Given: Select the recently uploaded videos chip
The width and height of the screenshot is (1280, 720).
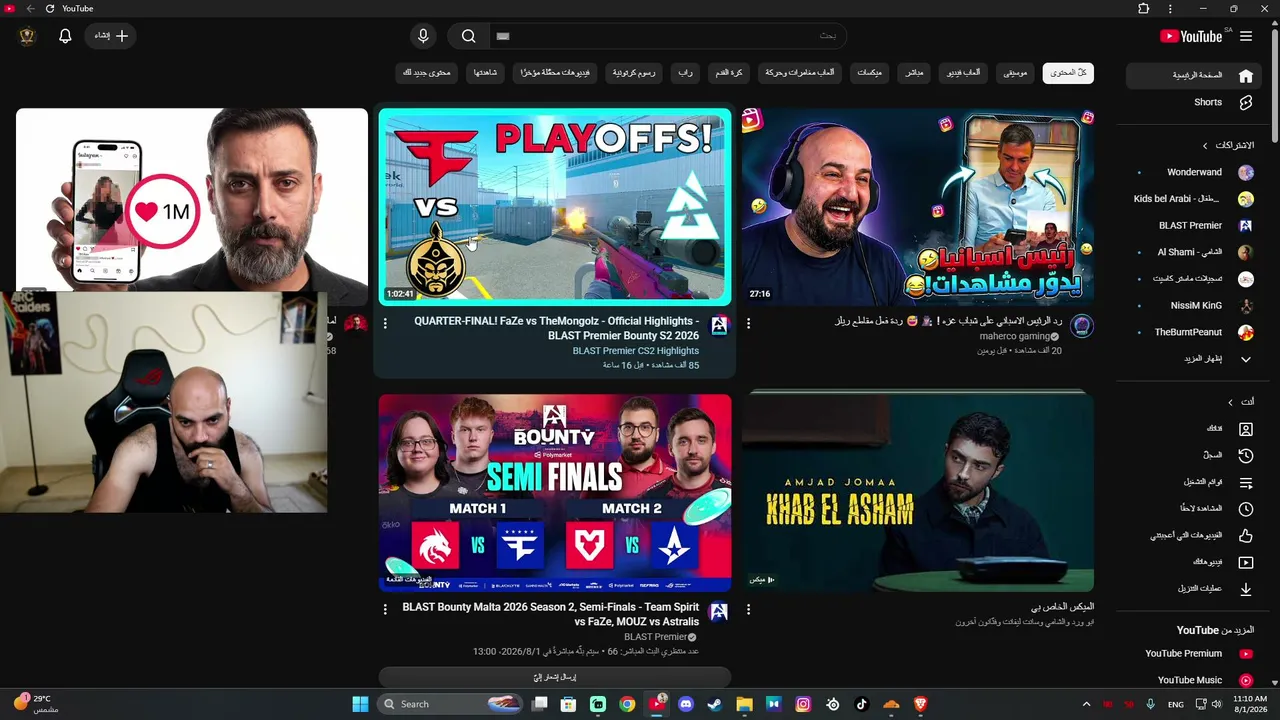Looking at the screenshot, I should pos(556,73).
